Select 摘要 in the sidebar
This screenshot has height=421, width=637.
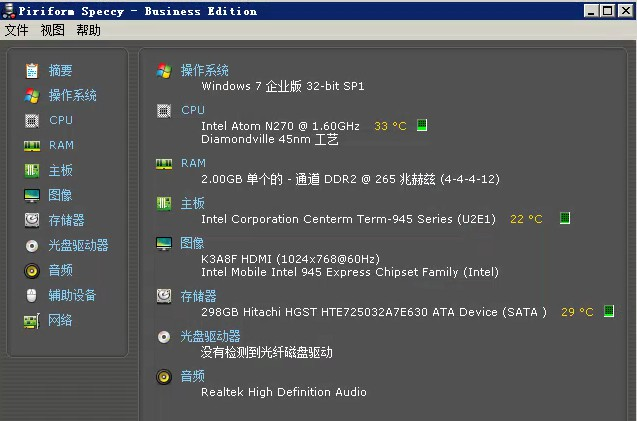[61, 71]
